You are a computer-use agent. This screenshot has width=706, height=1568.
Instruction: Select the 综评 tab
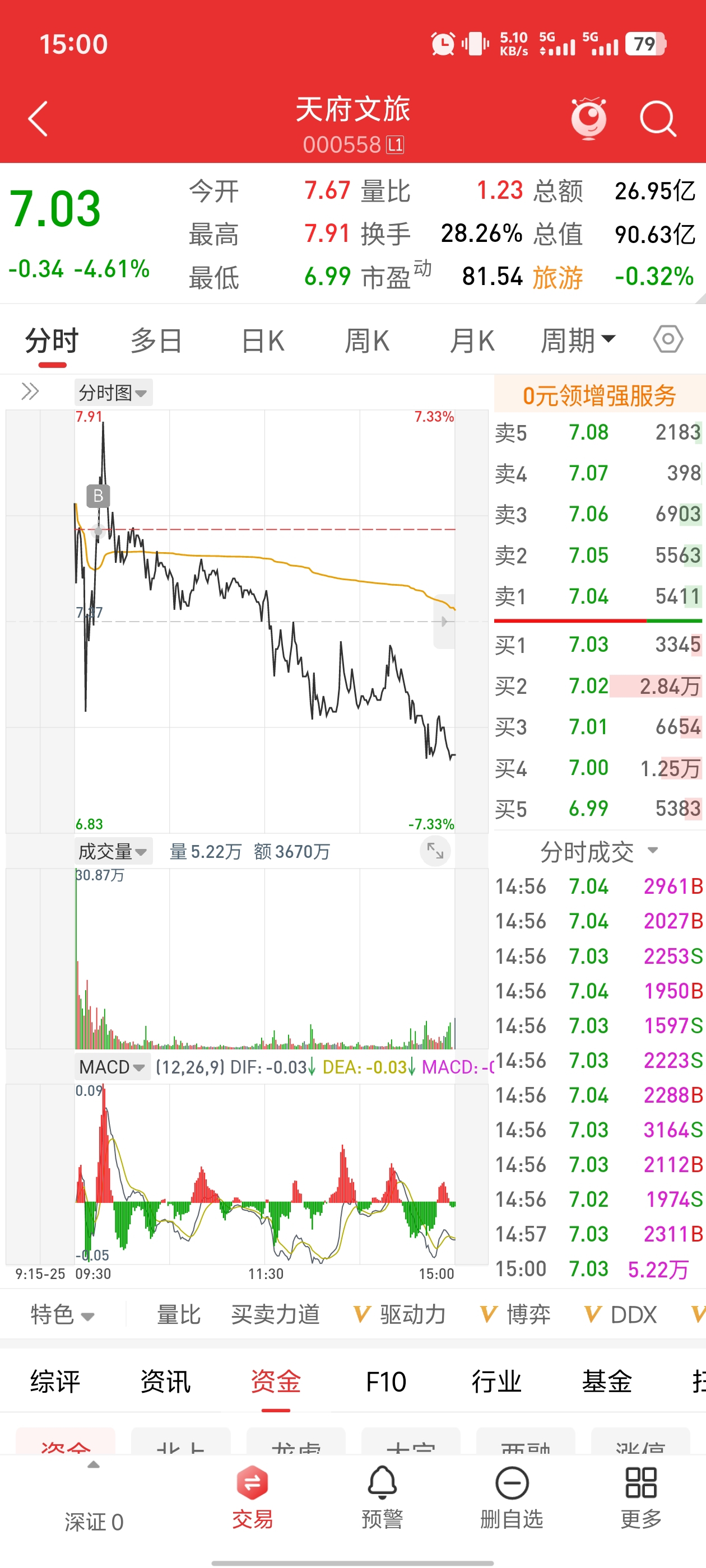[55, 1382]
